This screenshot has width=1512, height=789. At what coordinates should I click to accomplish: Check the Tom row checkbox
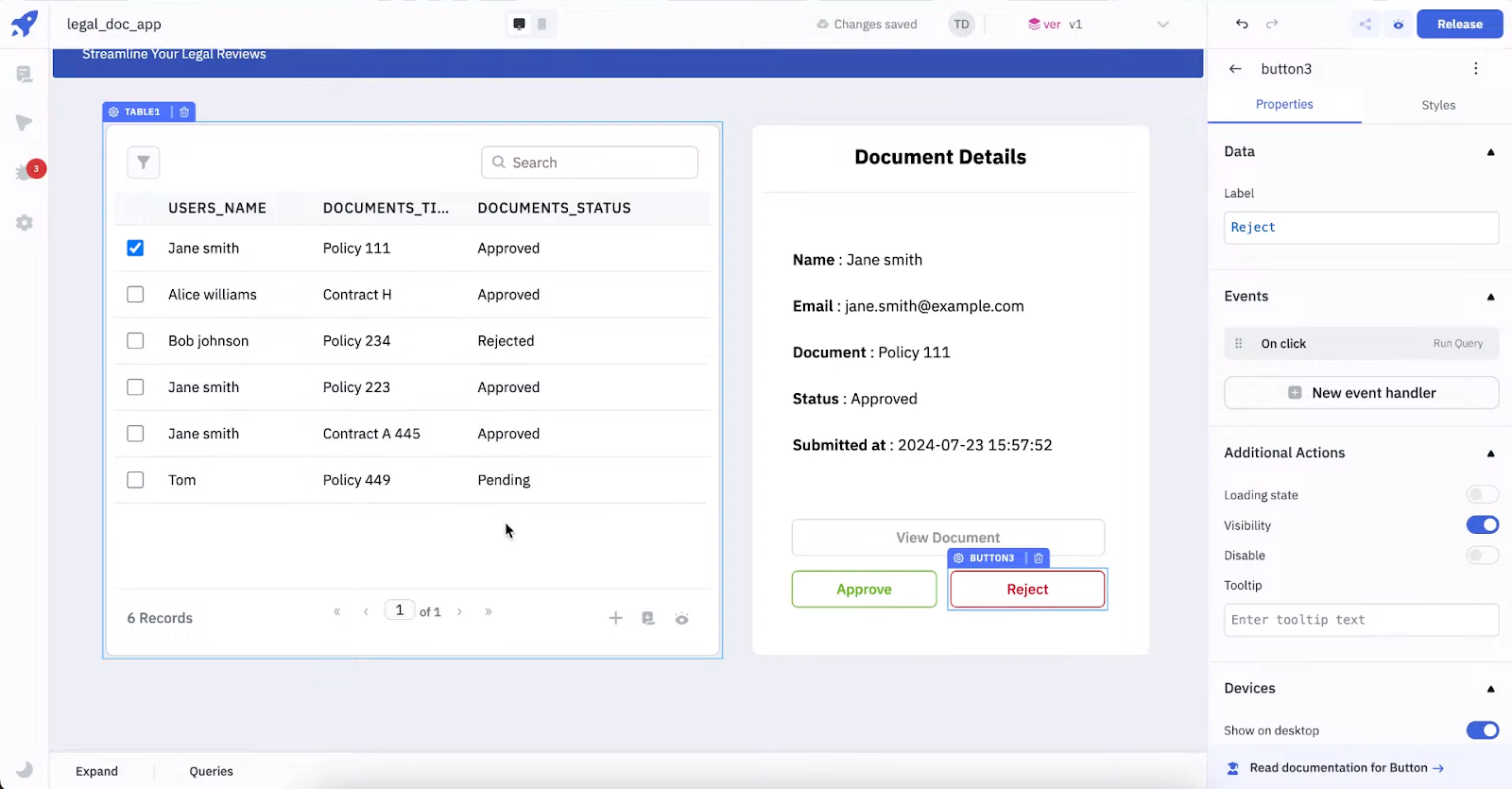135,479
